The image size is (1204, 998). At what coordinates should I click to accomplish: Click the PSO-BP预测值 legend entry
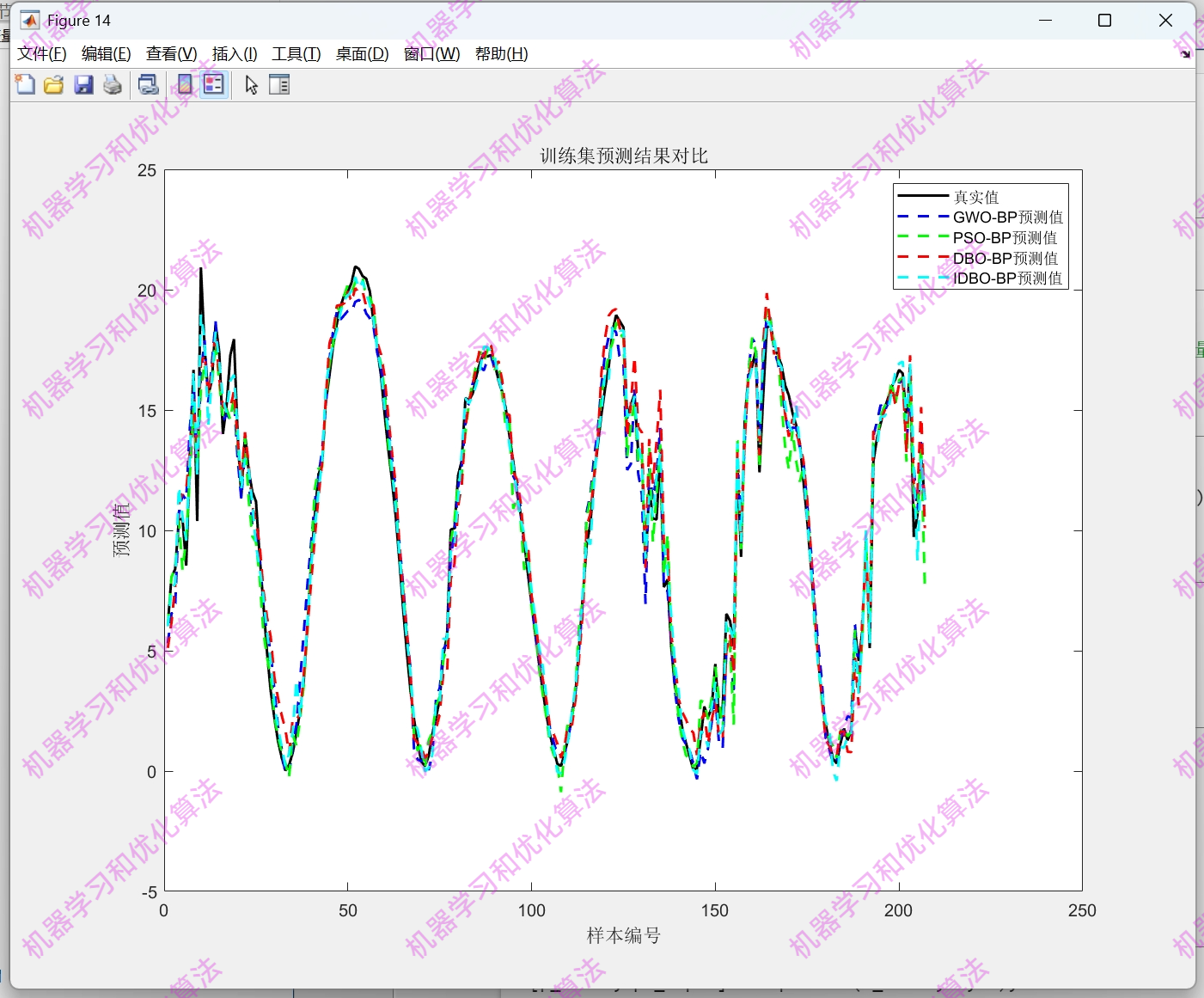point(1005,238)
